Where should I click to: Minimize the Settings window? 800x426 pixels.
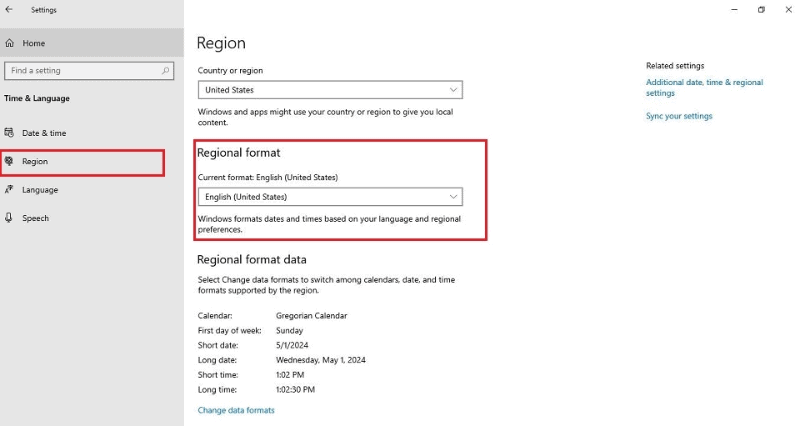pyautogui.click(x=733, y=10)
